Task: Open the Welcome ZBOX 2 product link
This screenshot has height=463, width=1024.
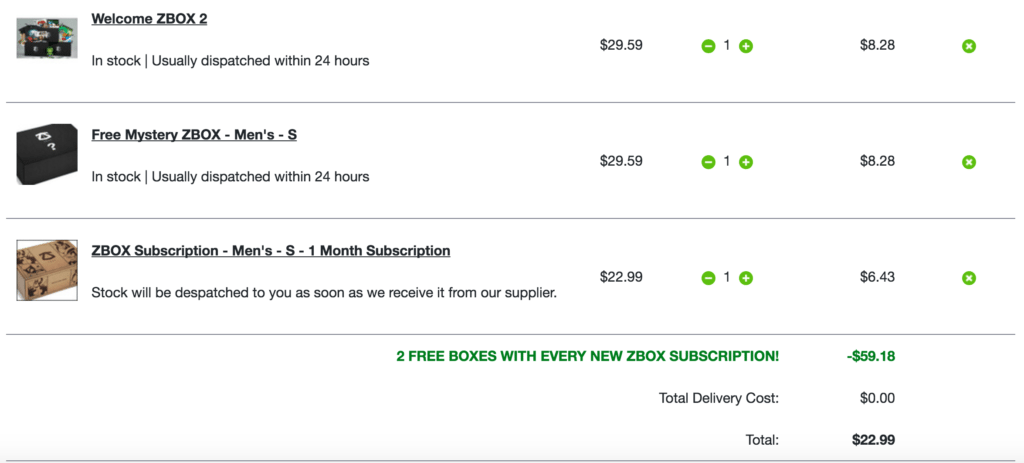Action: click(x=149, y=19)
